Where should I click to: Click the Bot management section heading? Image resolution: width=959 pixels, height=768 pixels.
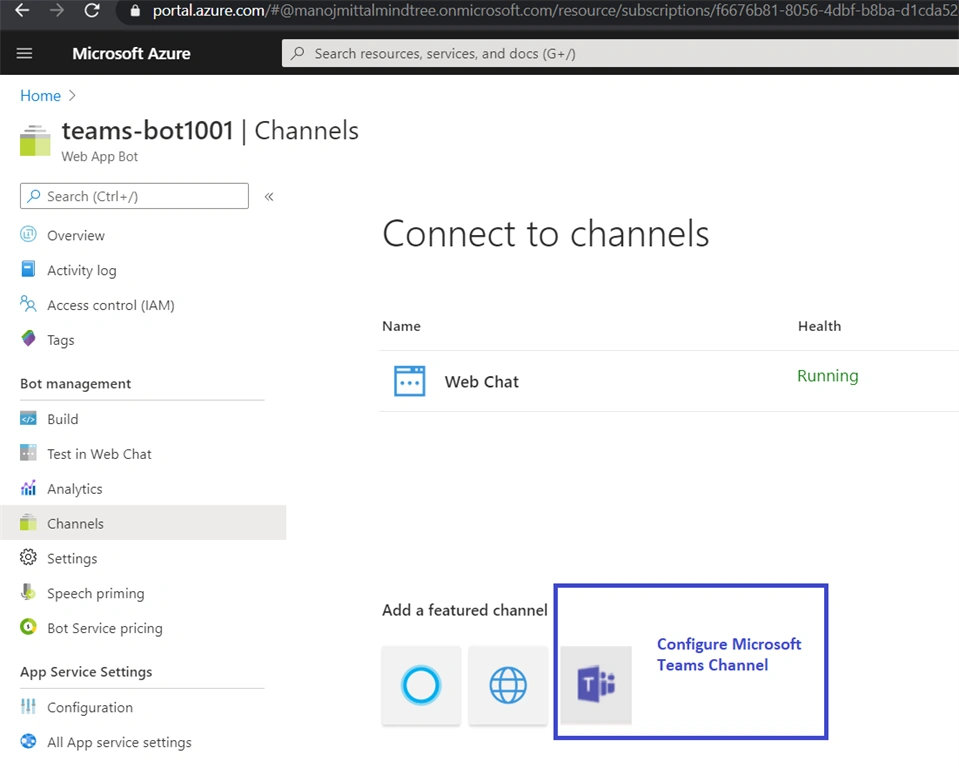click(75, 383)
